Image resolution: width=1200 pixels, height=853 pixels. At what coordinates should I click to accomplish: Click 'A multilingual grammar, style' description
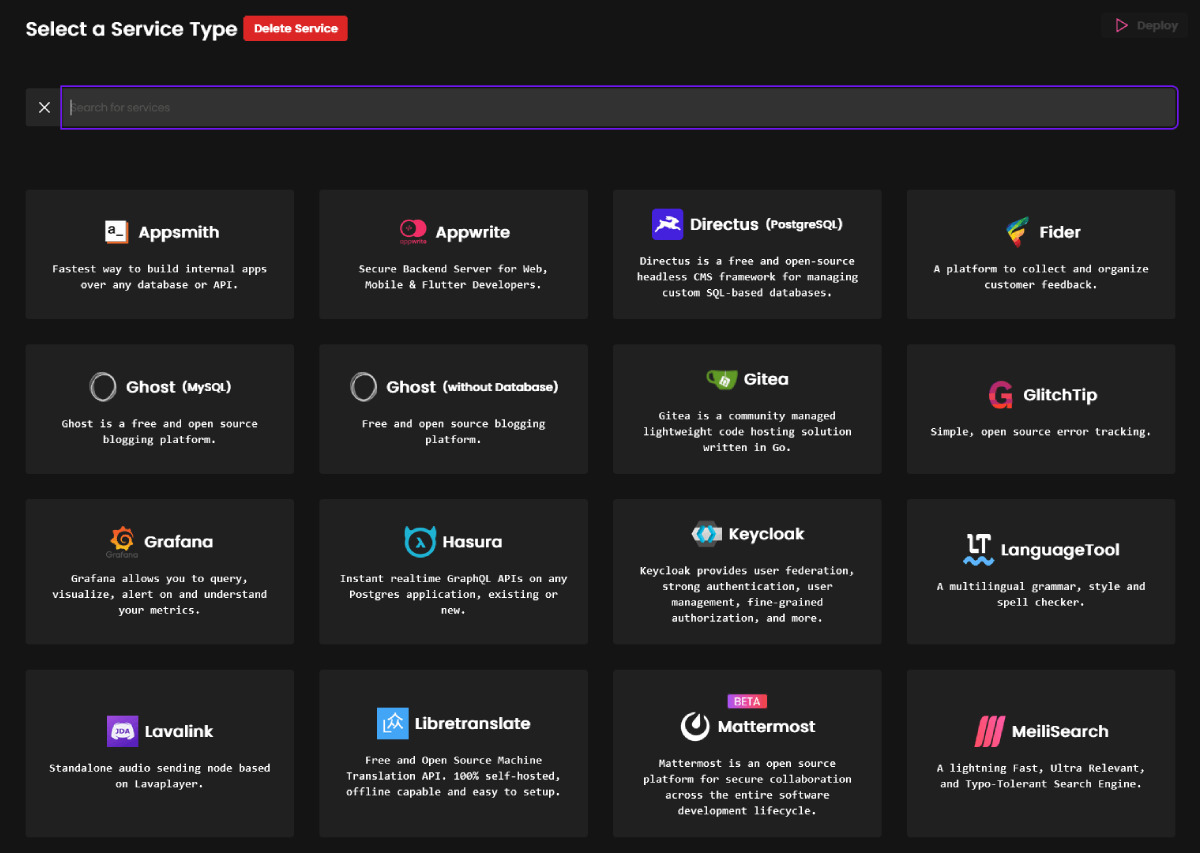point(1041,594)
